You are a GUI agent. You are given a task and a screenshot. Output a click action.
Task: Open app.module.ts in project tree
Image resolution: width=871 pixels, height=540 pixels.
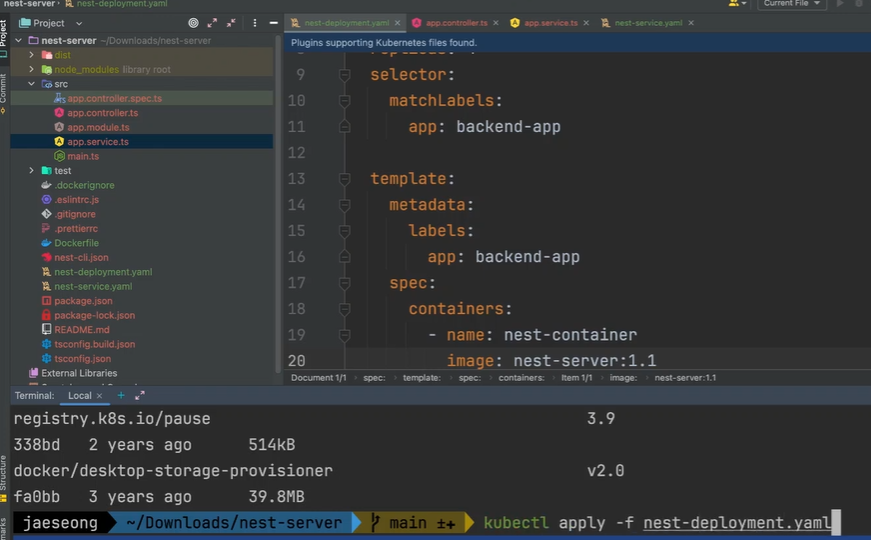tap(98, 127)
